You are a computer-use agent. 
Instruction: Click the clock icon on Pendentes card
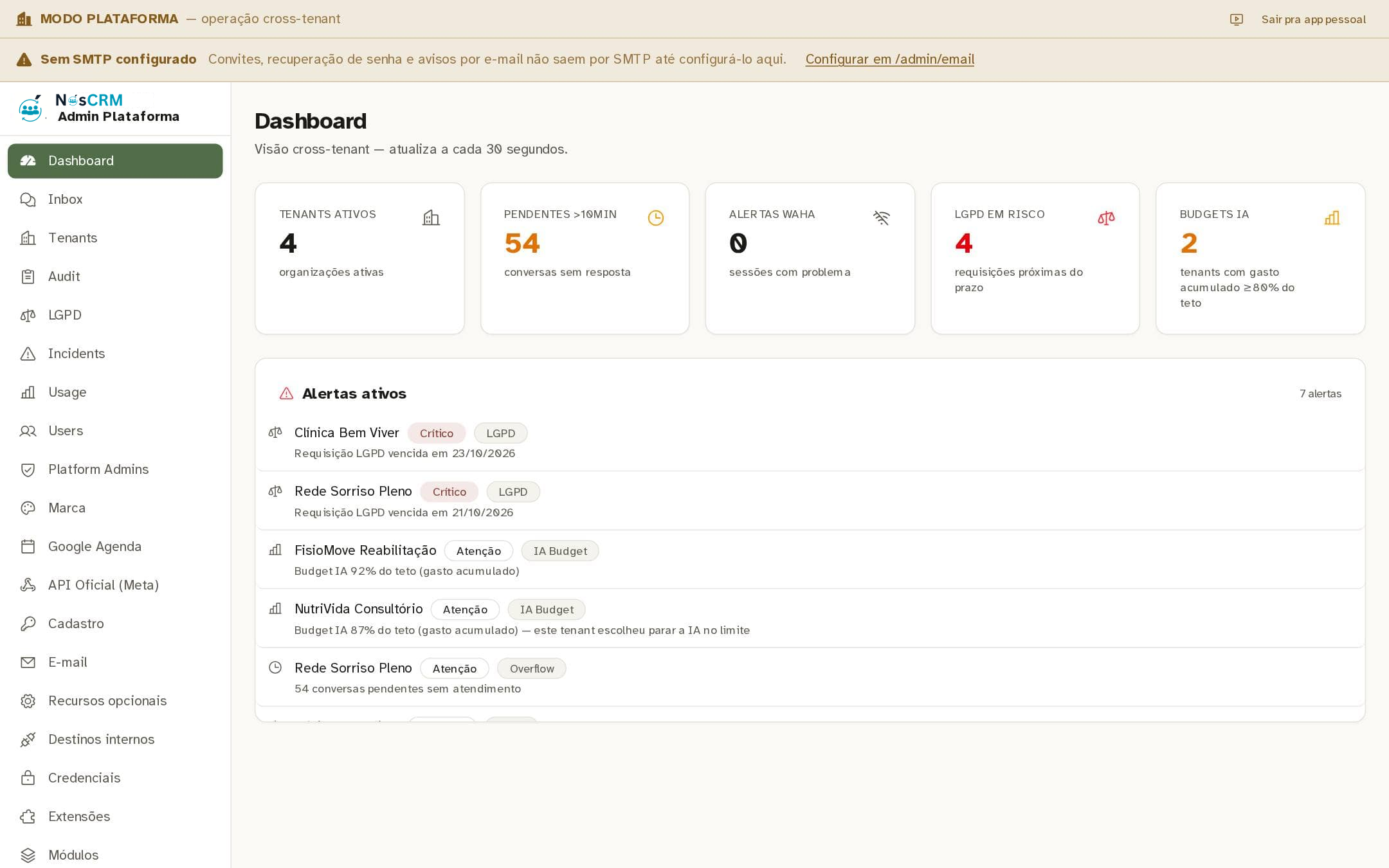655,218
